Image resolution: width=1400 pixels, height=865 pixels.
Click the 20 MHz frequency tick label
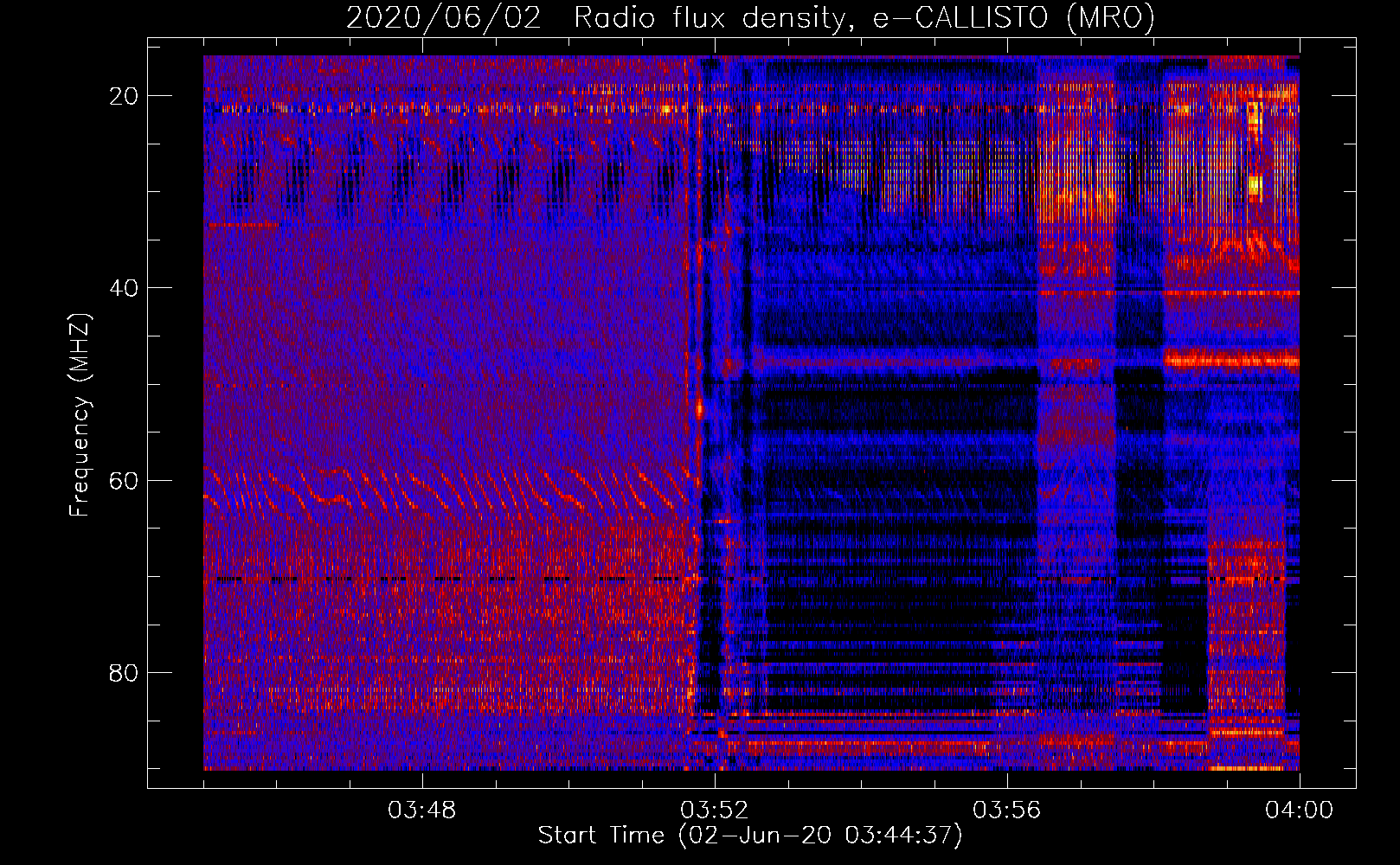(x=125, y=96)
